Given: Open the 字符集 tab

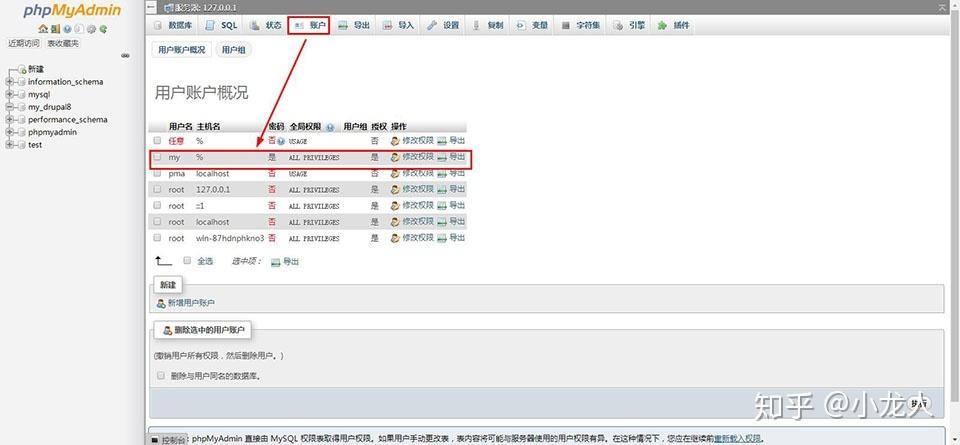Looking at the screenshot, I should tap(582, 25).
